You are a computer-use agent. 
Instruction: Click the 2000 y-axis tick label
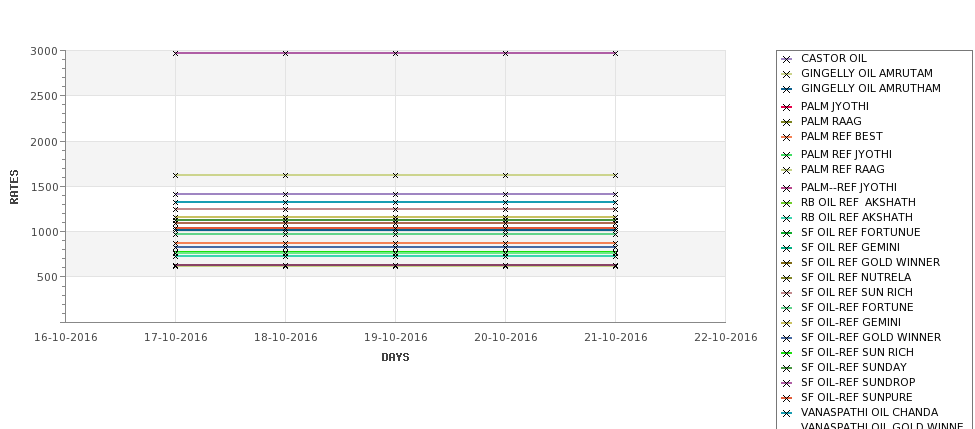pos(44,142)
